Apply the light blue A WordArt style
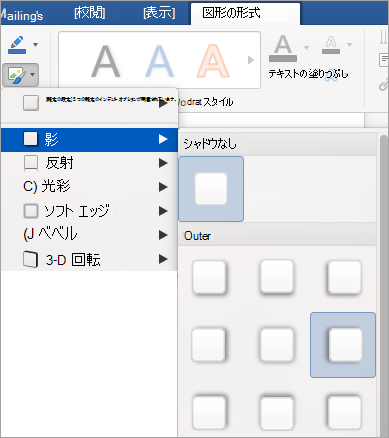Viewport: 389px width, 438px height. [160, 61]
